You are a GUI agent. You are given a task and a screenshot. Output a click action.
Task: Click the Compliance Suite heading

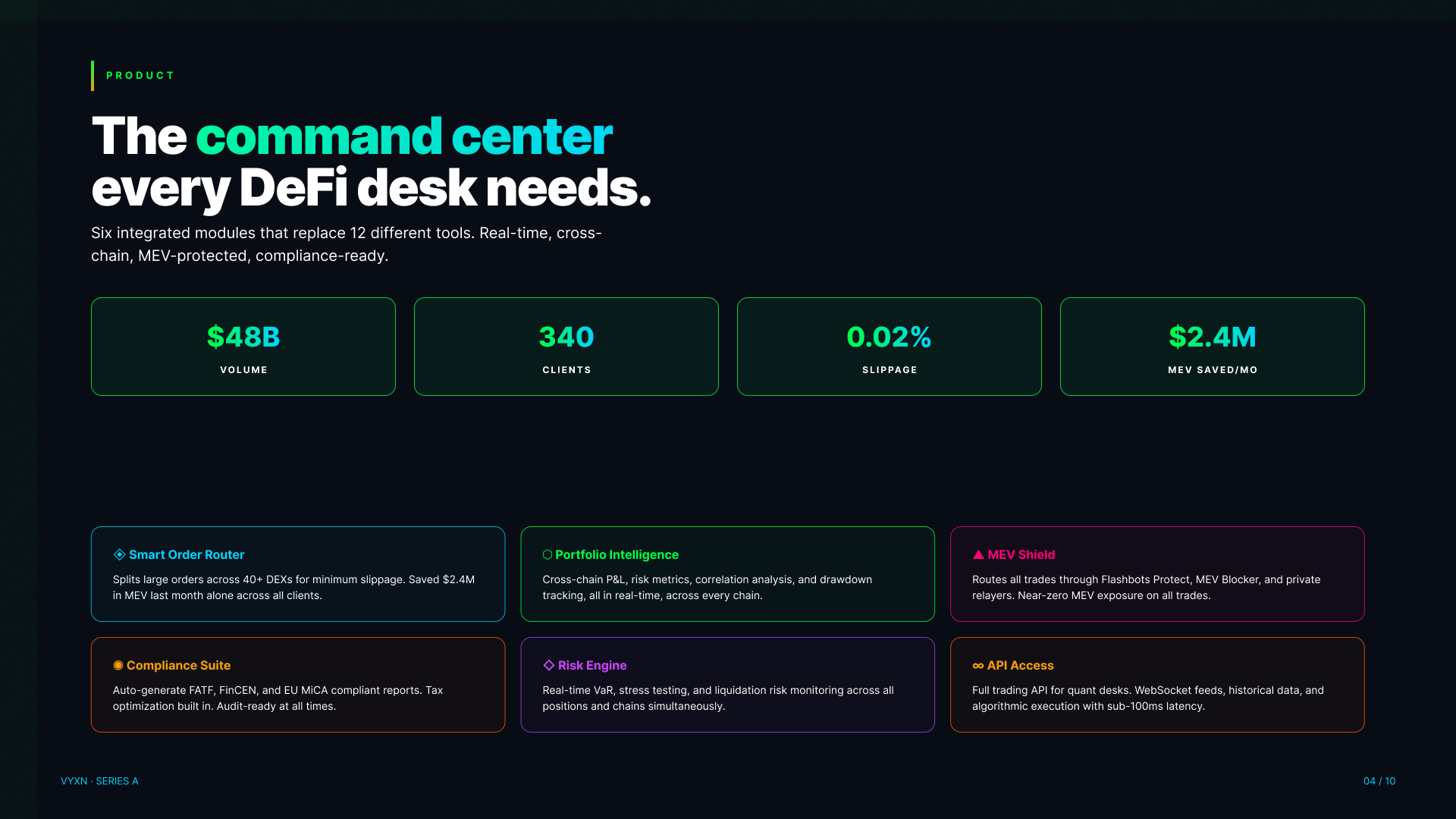pyautogui.click(x=178, y=665)
